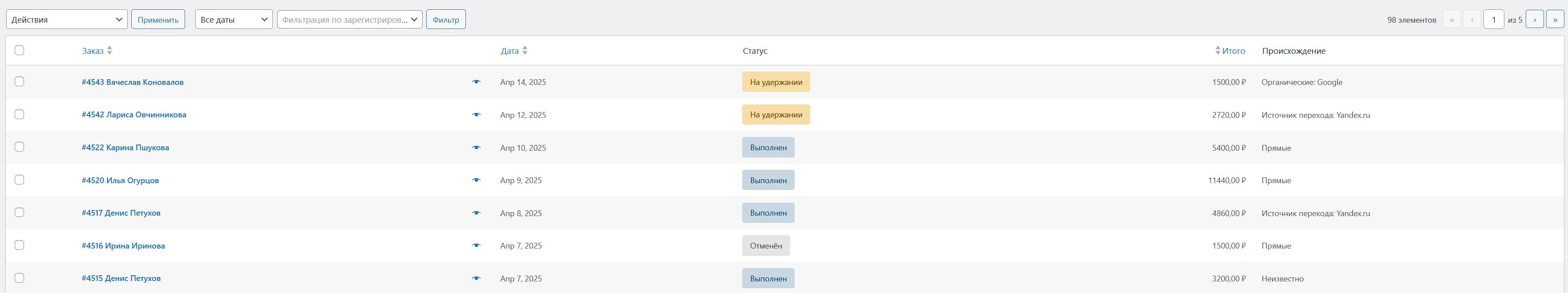Image resolution: width=1568 pixels, height=293 pixels.
Task: Tick the select-all orders checkbox
Action: (20, 50)
